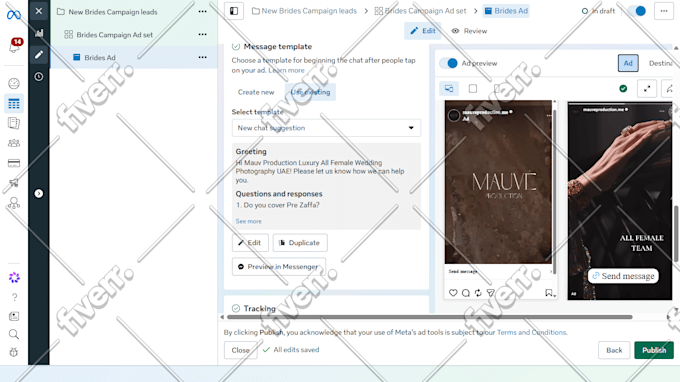
Task: Select Brides Ad tree row
Action: (134, 57)
